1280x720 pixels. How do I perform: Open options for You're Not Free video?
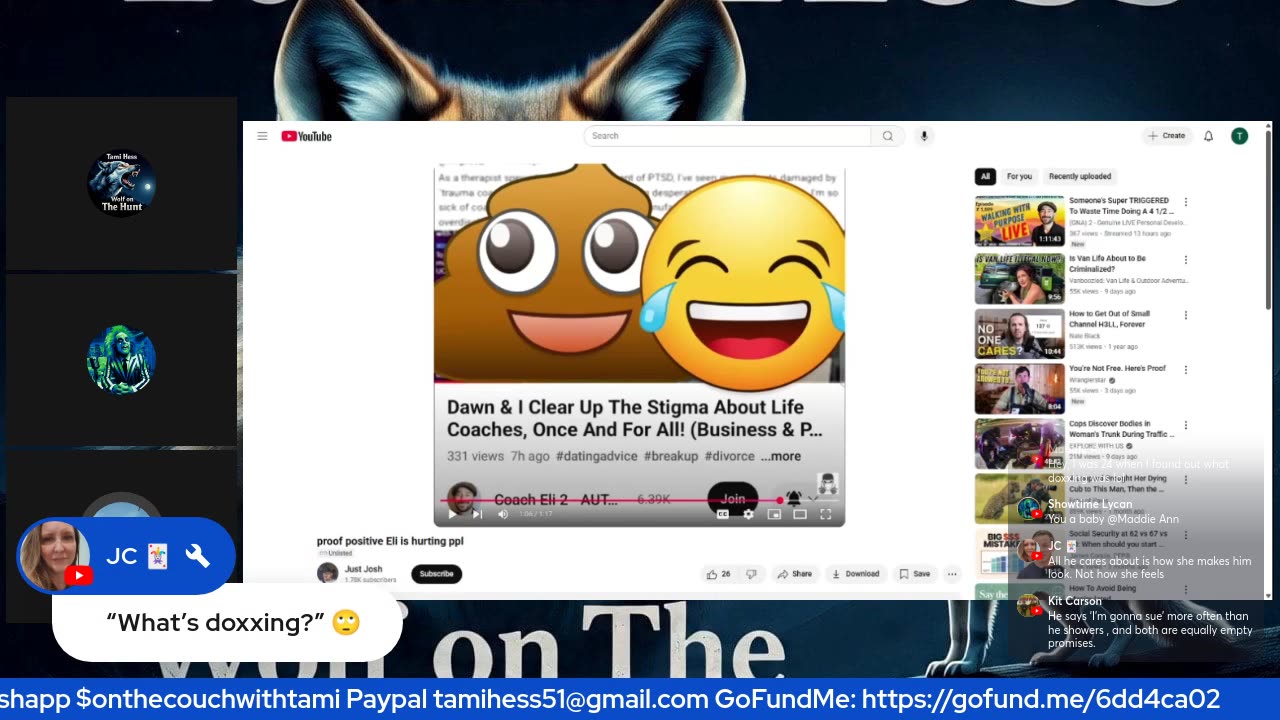(1186, 370)
